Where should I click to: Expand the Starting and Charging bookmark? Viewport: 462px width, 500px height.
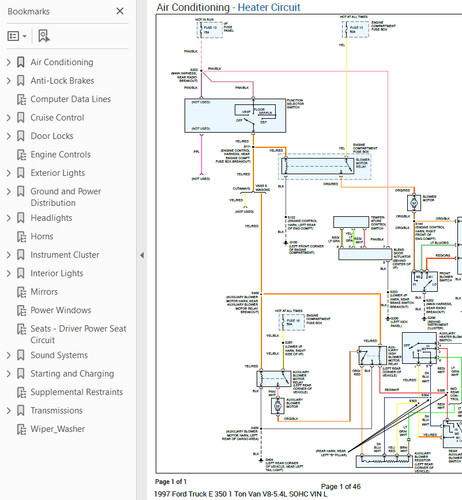coord(9,374)
